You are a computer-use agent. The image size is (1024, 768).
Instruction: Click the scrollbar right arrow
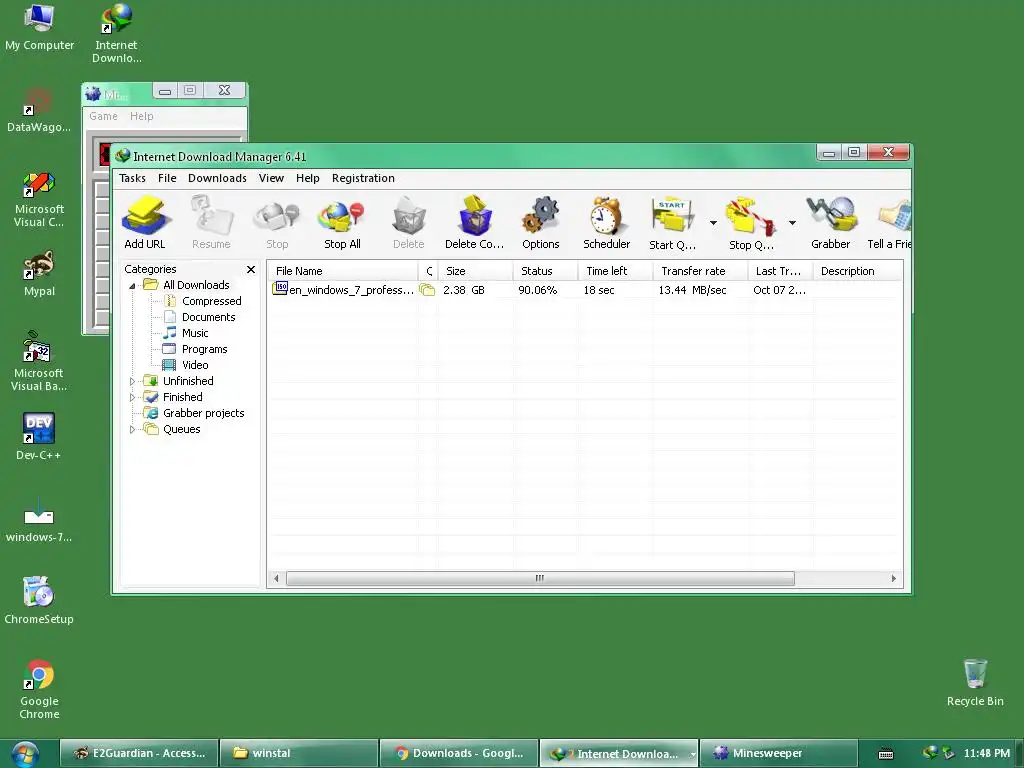point(894,579)
